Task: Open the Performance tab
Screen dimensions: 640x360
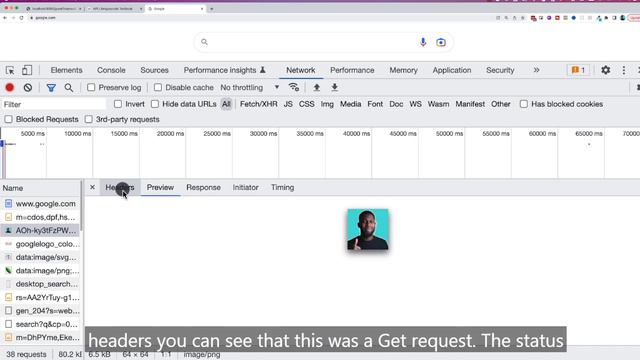Action: 352,70
